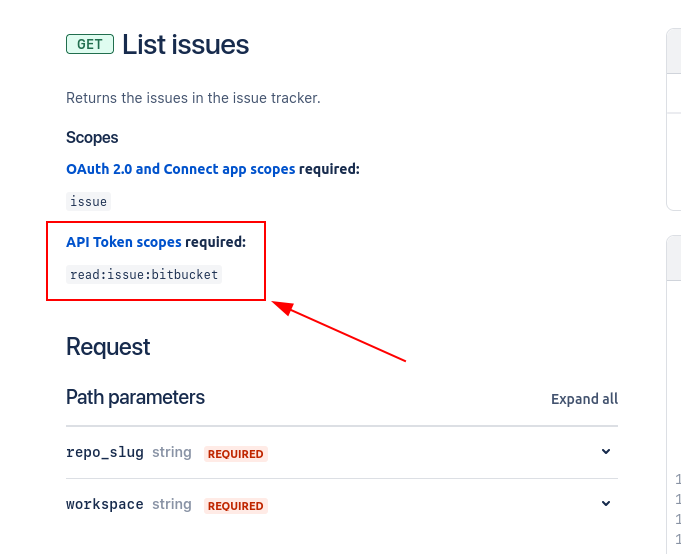Click the repo_slug parameter name

(105, 452)
